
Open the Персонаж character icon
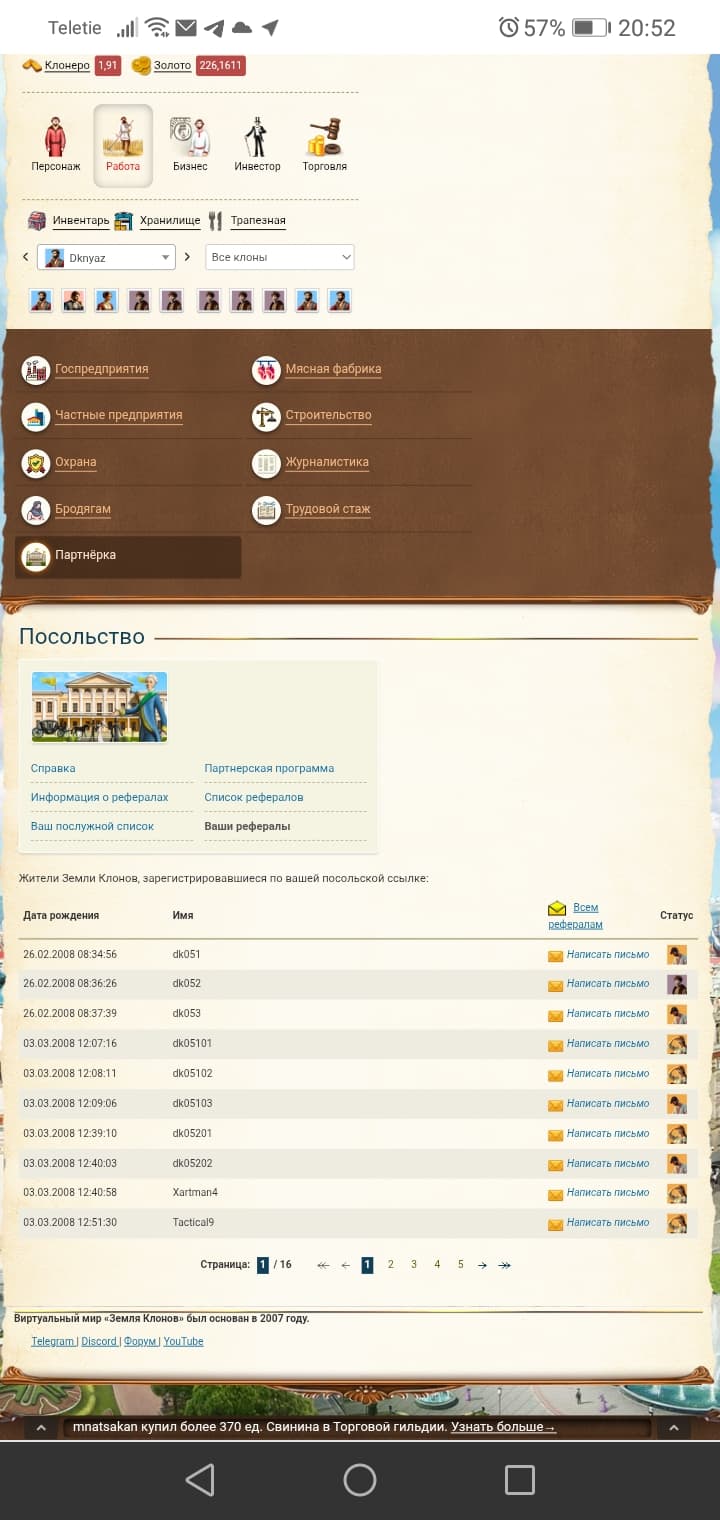click(56, 138)
